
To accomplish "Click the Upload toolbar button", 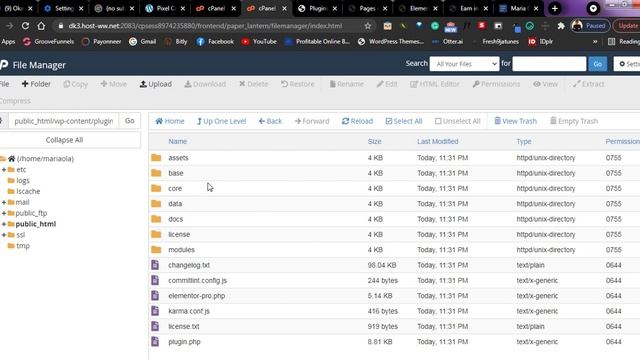I will pyautogui.click(x=156, y=84).
